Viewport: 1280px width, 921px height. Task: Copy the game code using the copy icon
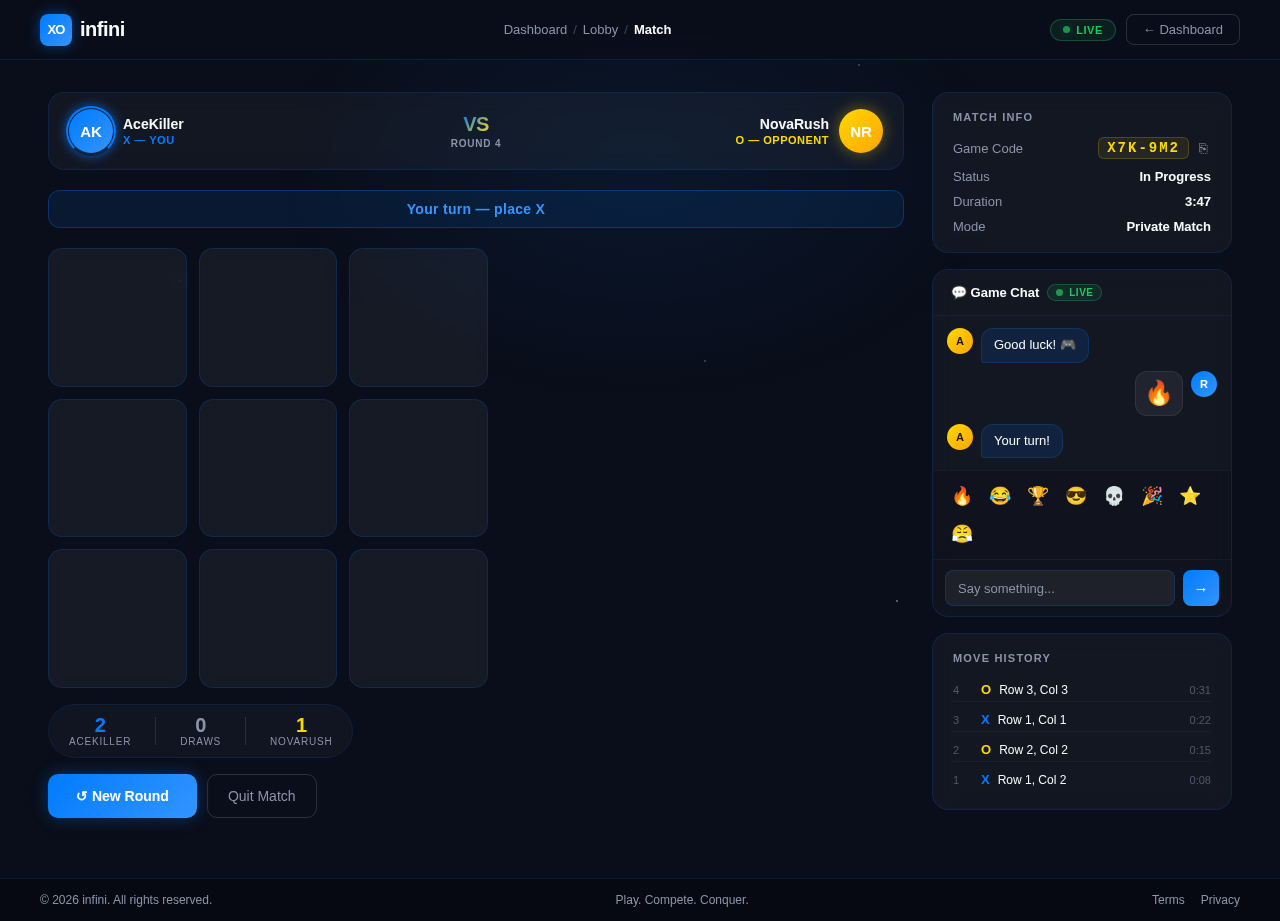(x=1203, y=148)
